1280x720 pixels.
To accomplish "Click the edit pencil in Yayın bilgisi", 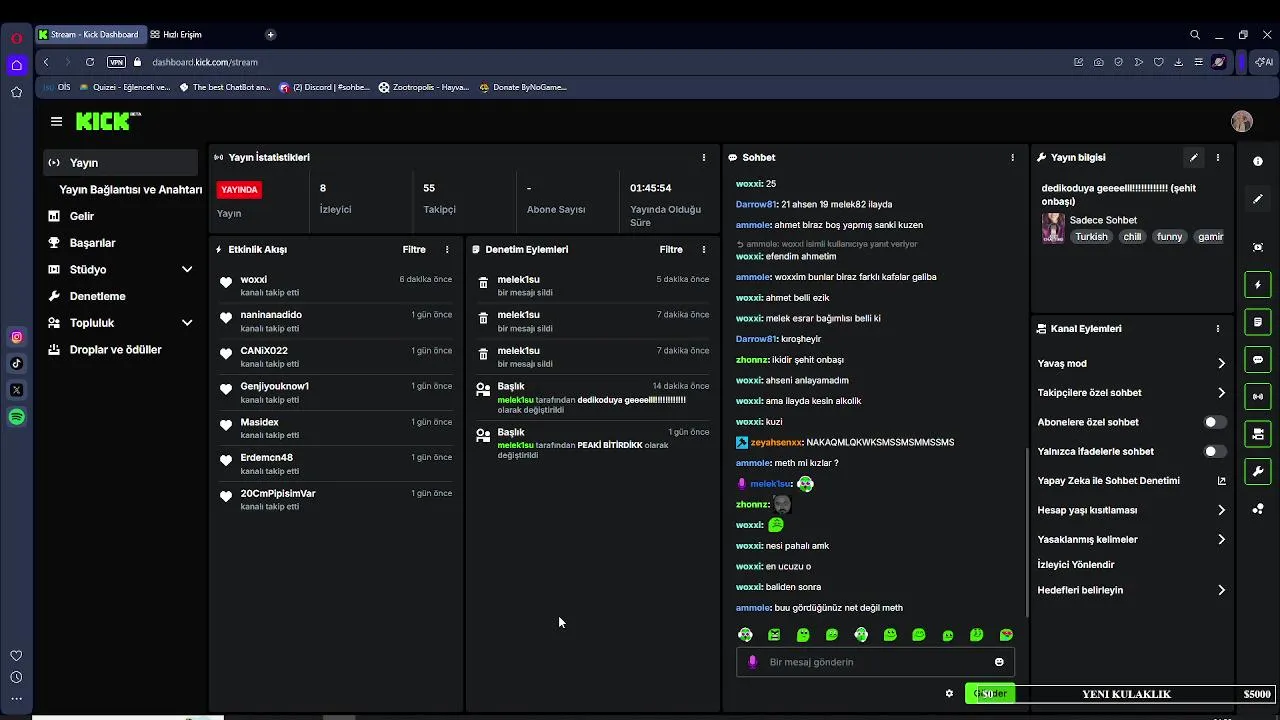I will pos(1193,157).
